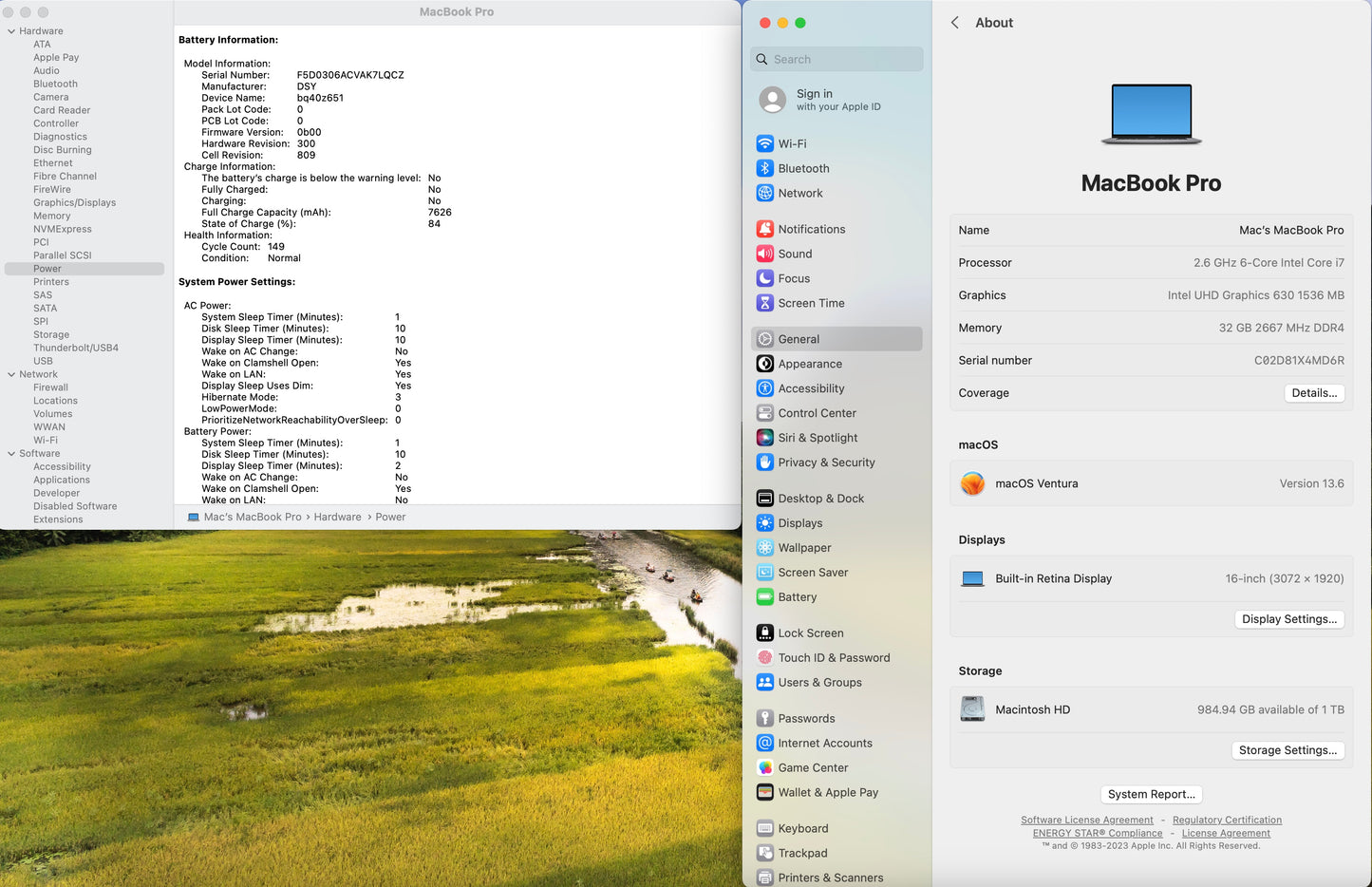1372x887 pixels.
Task: Click the Built-in Retina Display icon
Action: 972,579
